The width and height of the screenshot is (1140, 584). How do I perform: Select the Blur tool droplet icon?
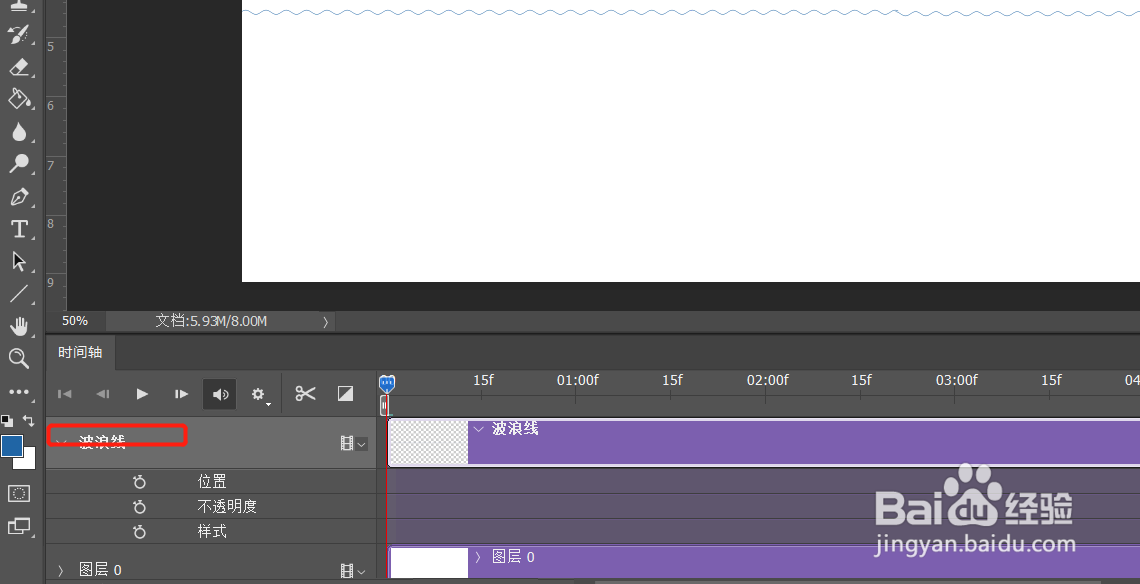coord(19,132)
